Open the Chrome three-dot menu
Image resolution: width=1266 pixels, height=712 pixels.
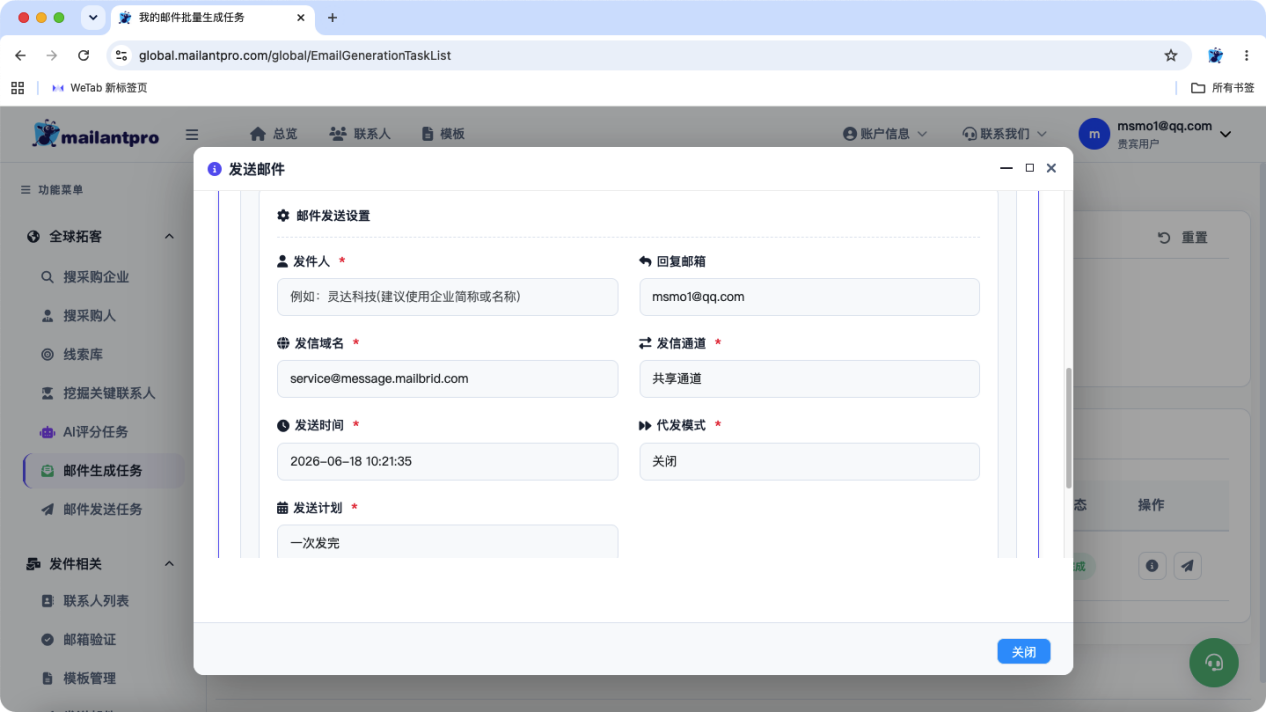pyautogui.click(x=1247, y=56)
